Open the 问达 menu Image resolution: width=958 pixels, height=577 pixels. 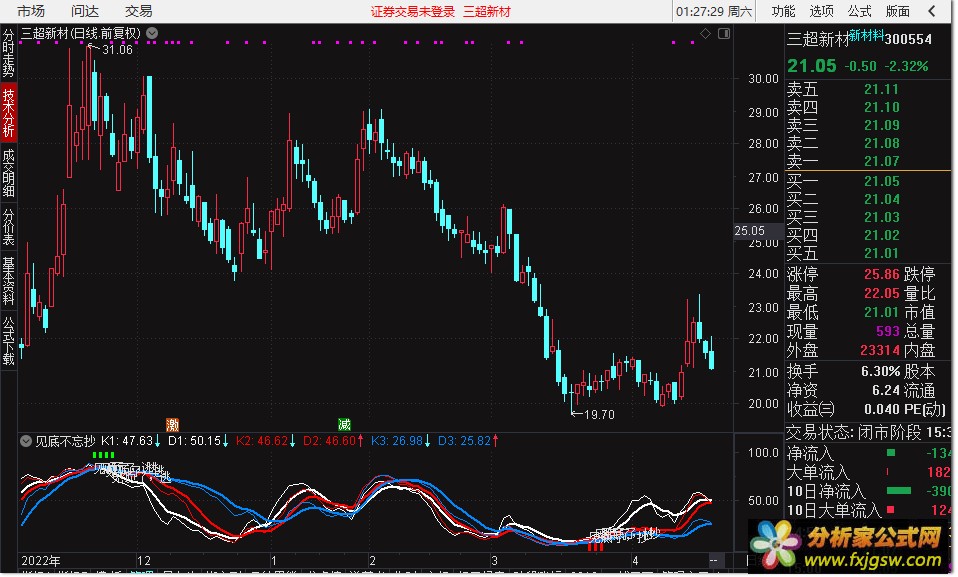coord(85,11)
